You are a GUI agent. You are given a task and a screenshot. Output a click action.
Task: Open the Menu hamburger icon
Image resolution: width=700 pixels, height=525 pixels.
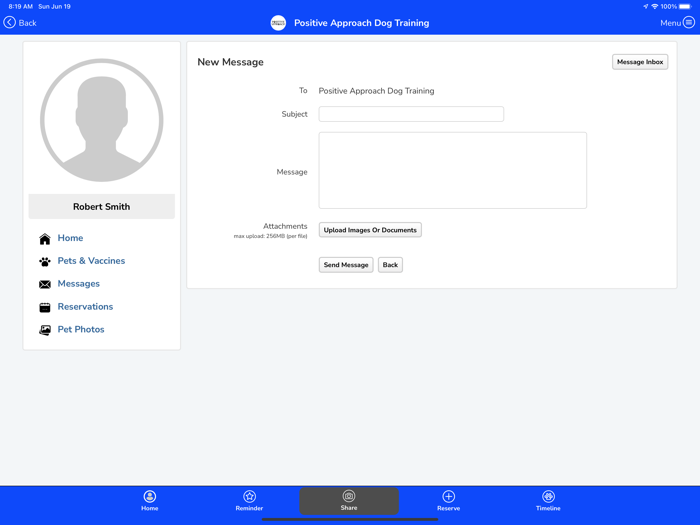coord(689,23)
